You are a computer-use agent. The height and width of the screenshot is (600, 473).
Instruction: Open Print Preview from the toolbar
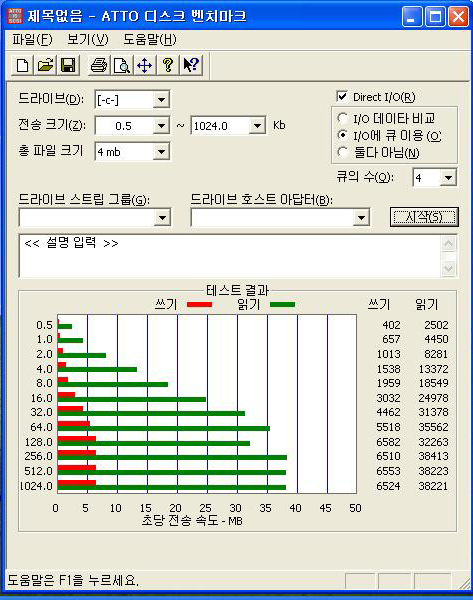tap(122, 65)
